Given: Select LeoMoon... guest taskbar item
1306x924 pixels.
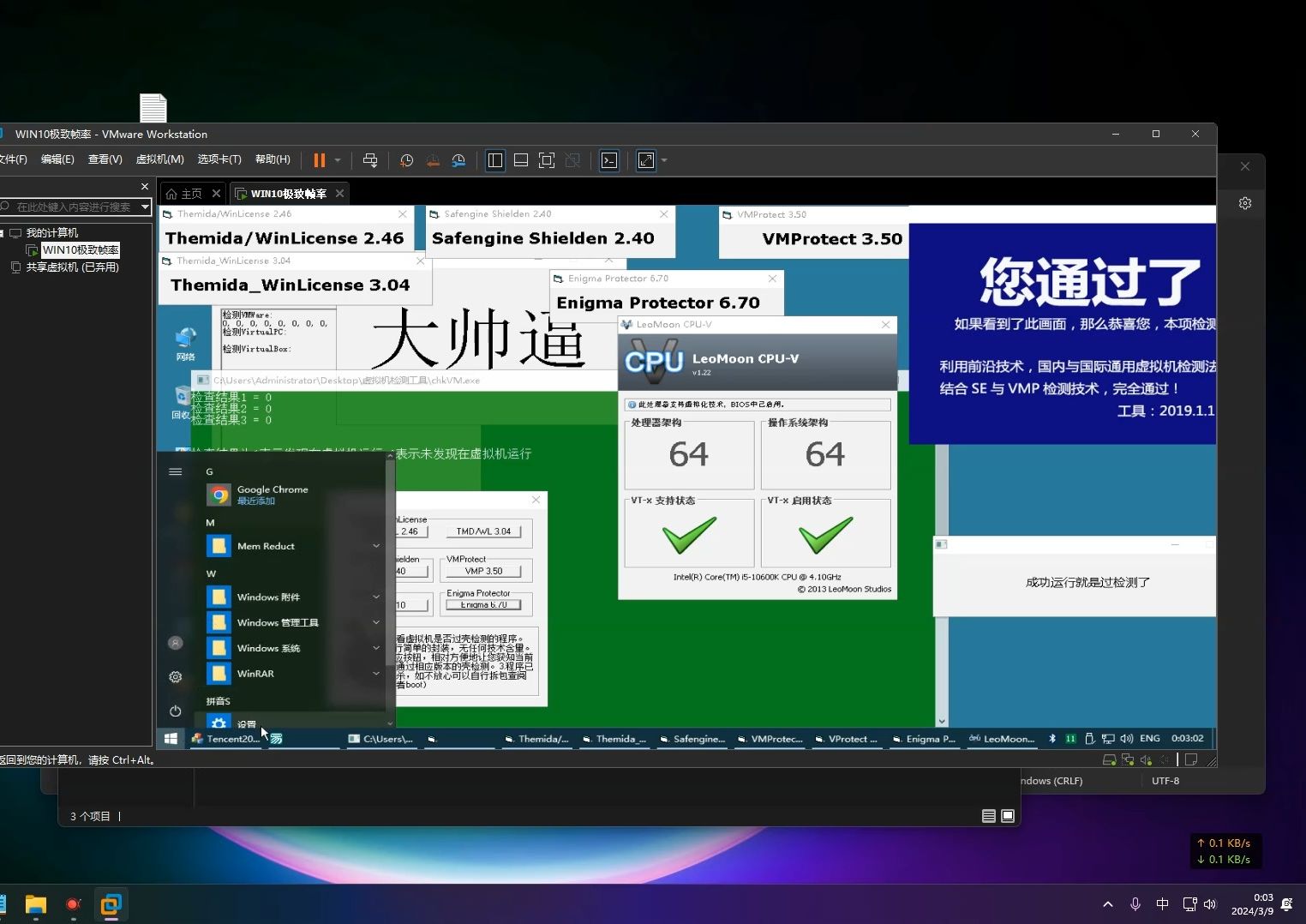Looking at the screenshot, I should 1001,739.
